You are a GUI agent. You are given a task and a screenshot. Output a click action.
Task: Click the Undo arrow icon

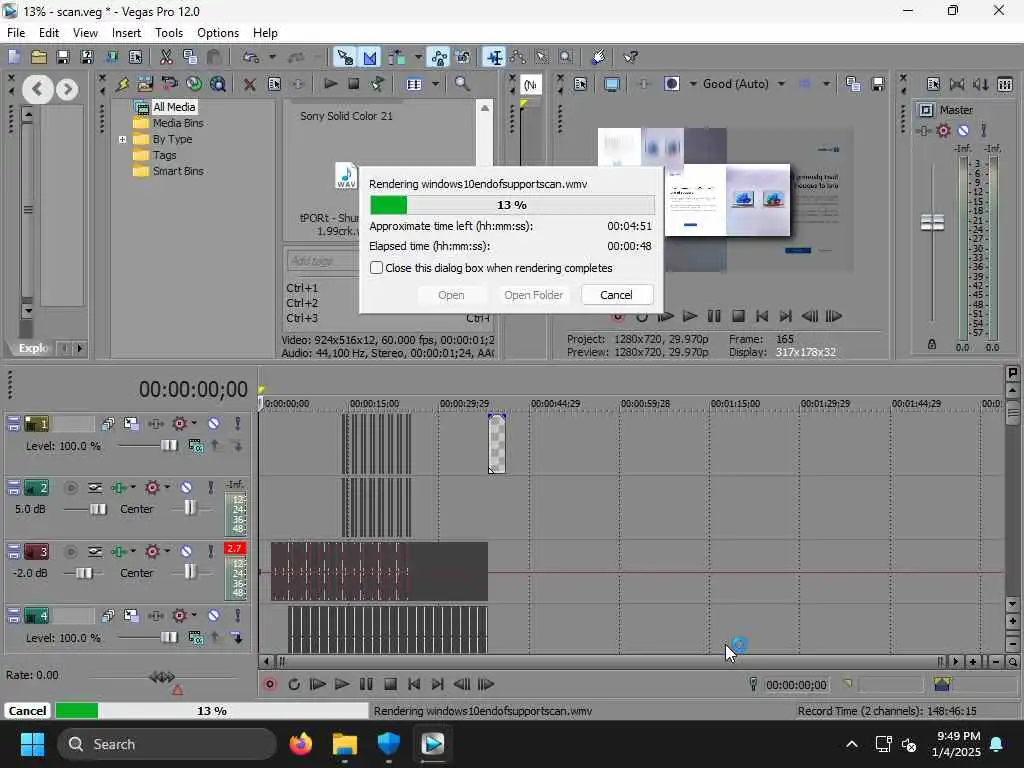tap(251, 57)
